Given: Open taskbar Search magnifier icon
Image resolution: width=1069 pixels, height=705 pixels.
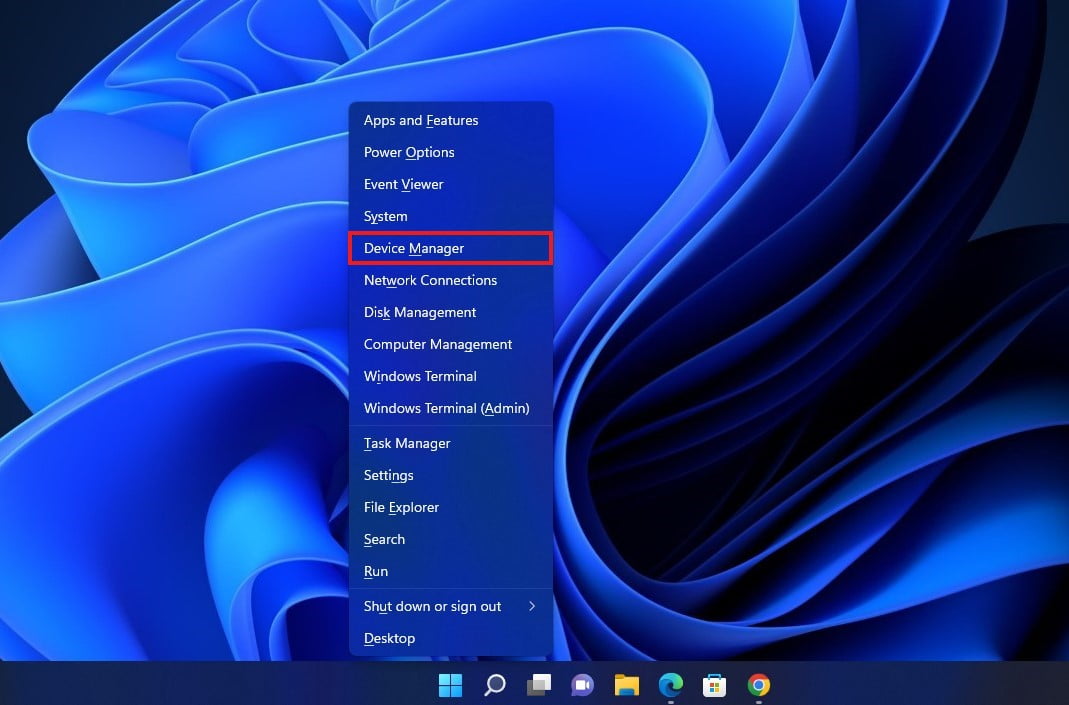Looking at the screenshot, I should 494,685.
